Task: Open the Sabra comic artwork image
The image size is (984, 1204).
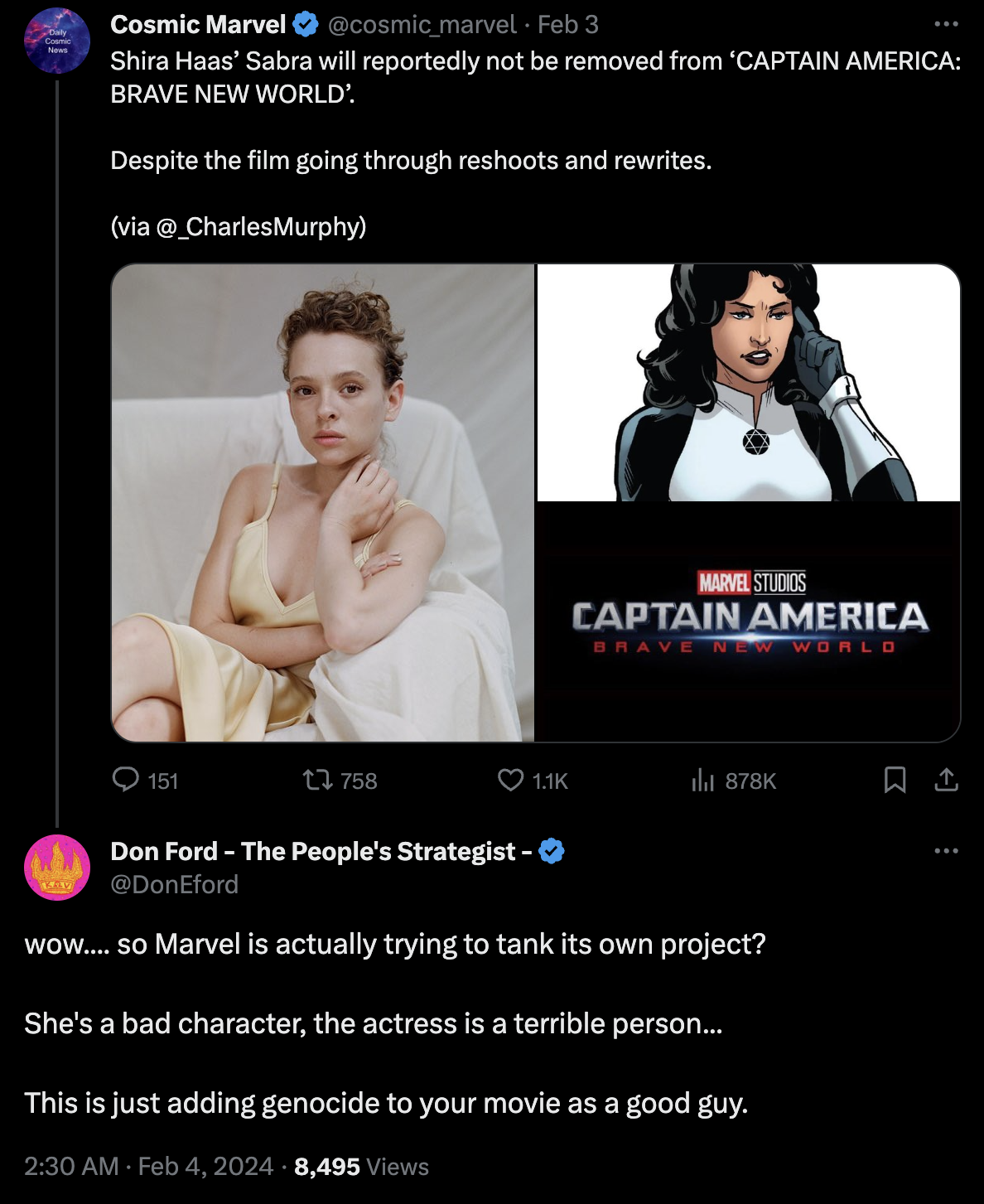Action: tap(749, 383)
